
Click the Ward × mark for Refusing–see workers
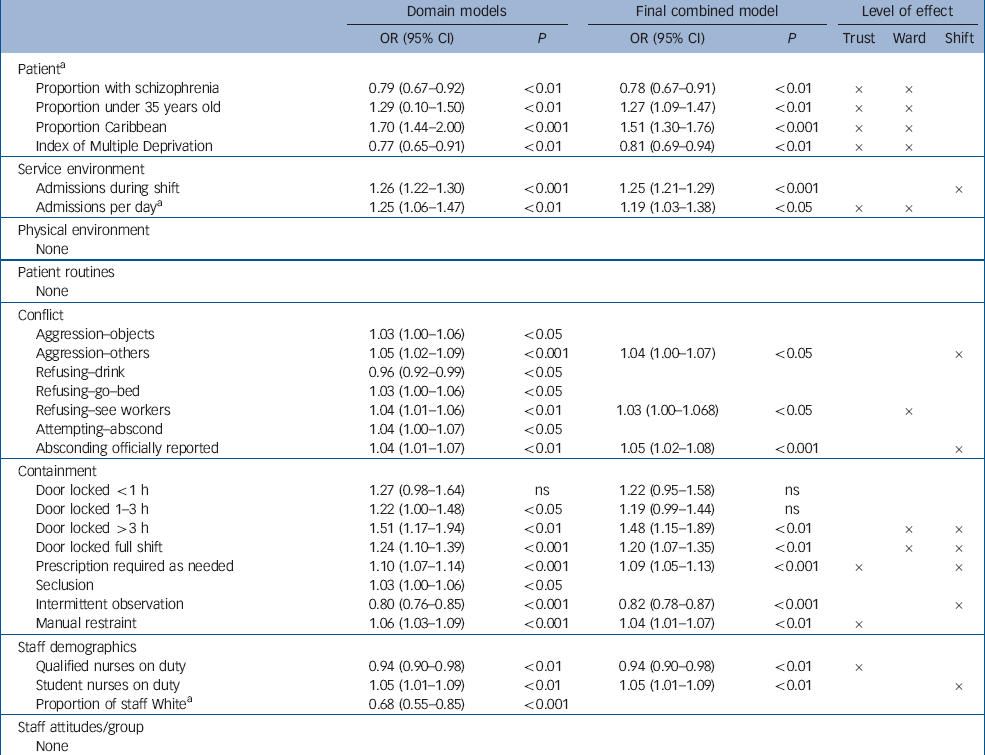tap(909, 411)
